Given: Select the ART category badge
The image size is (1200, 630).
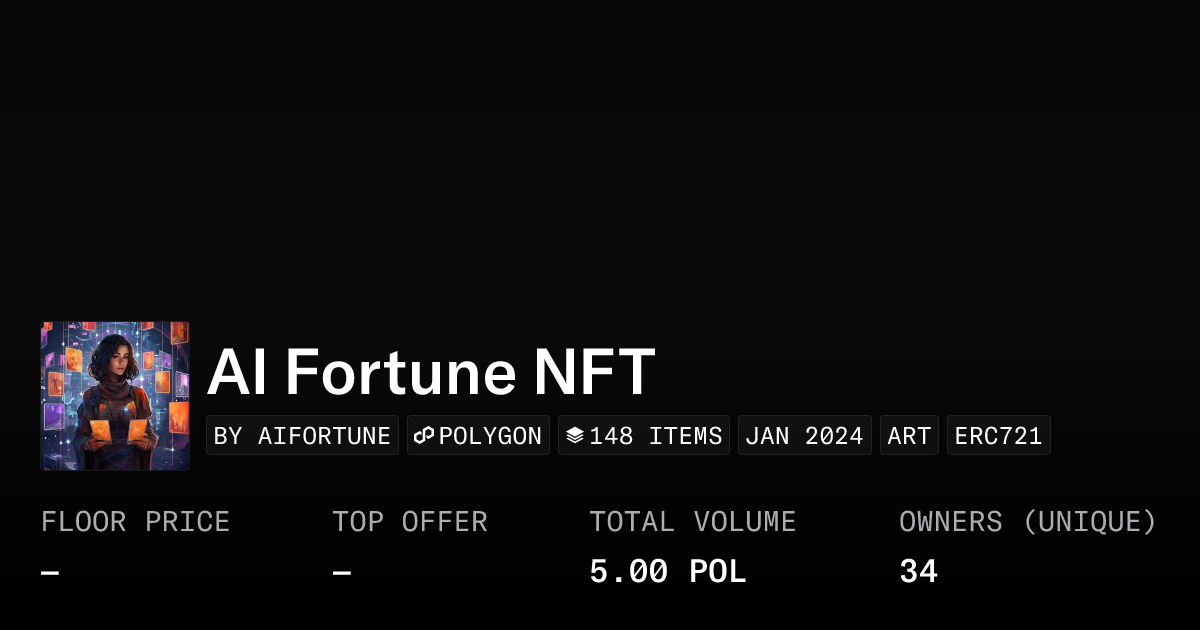Looking at the screenshot, I should (x=909, y=436).
